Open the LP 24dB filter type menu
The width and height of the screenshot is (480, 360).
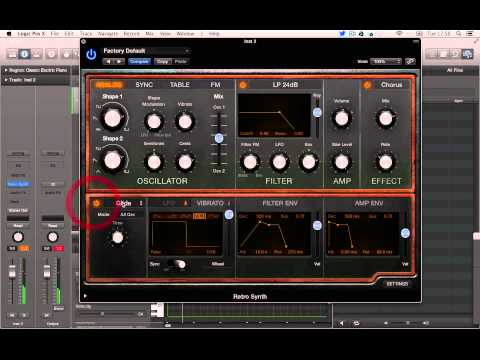(x=285, y=85)
